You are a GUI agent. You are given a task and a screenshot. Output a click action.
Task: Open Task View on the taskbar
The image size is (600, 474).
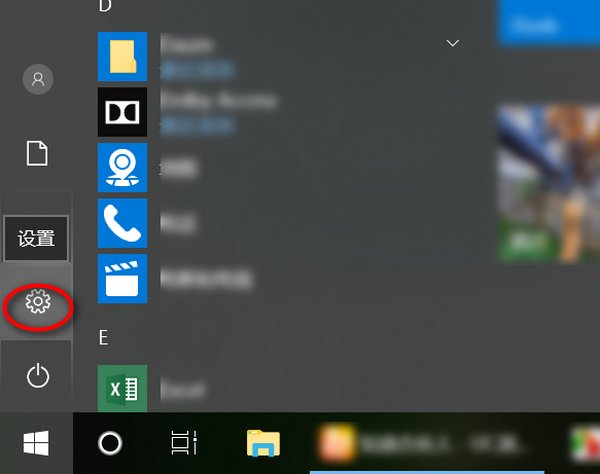coord(183,443)
